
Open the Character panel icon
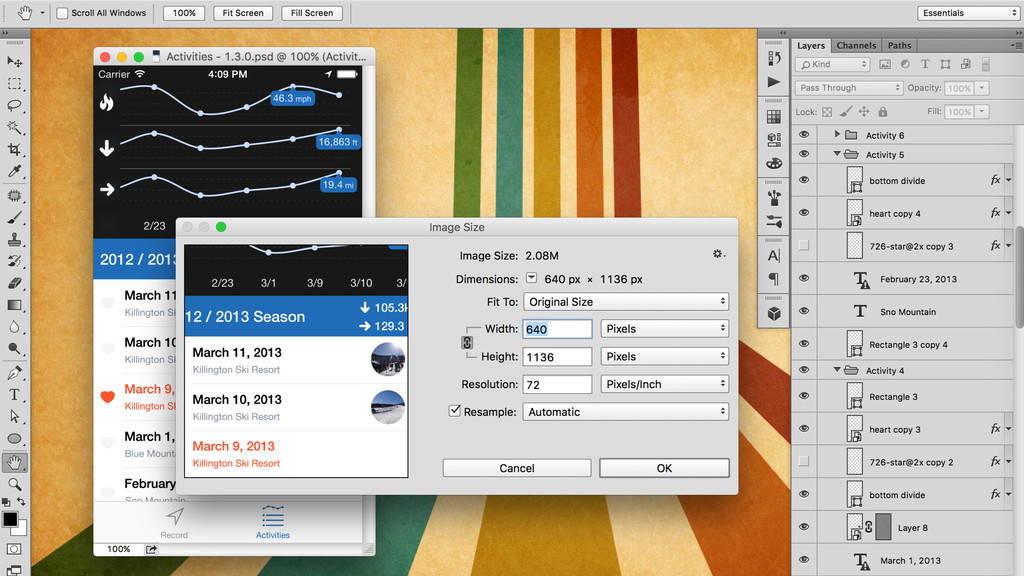(774, 256)
